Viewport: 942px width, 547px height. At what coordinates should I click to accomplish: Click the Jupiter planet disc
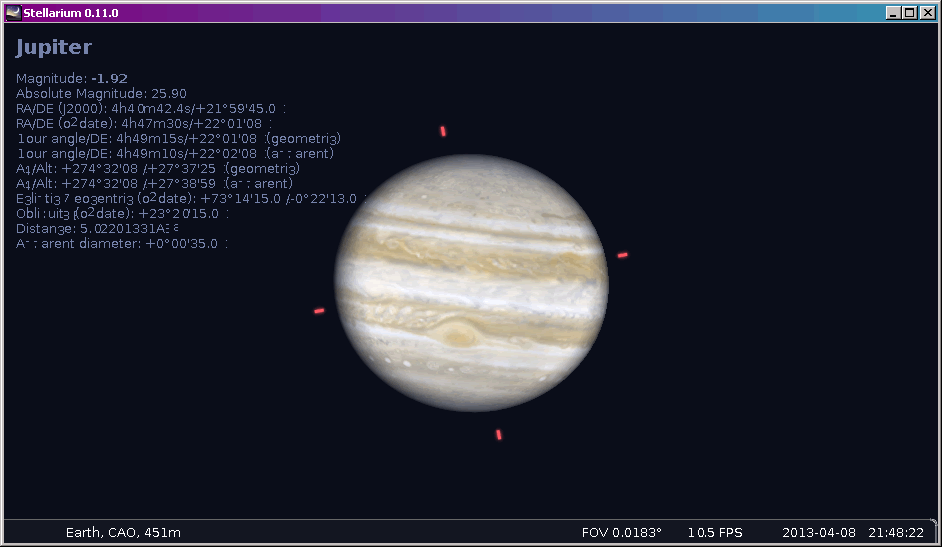(472, 283)
